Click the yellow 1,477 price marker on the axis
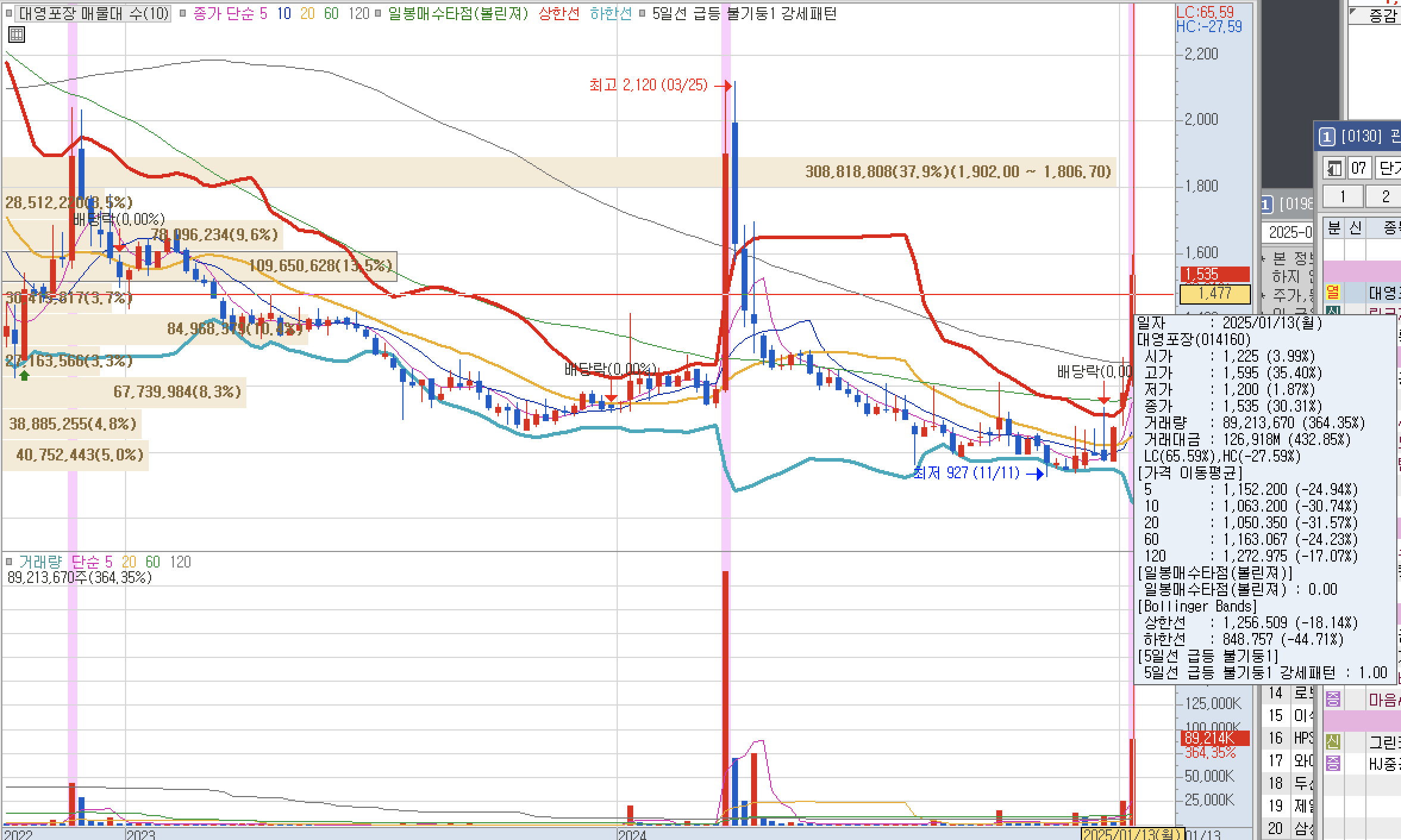 pos(1214,293)
